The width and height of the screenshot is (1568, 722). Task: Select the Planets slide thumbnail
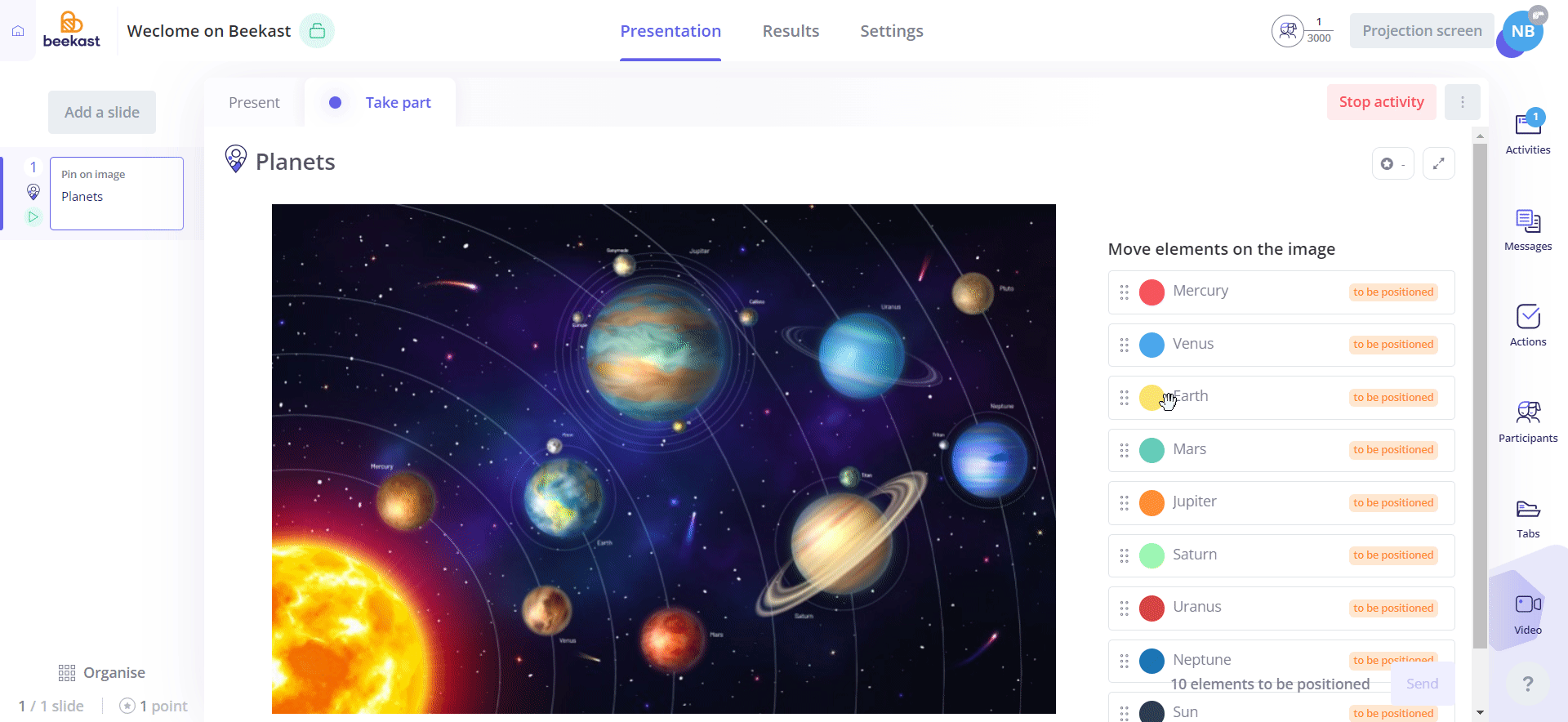pos(117,194)
